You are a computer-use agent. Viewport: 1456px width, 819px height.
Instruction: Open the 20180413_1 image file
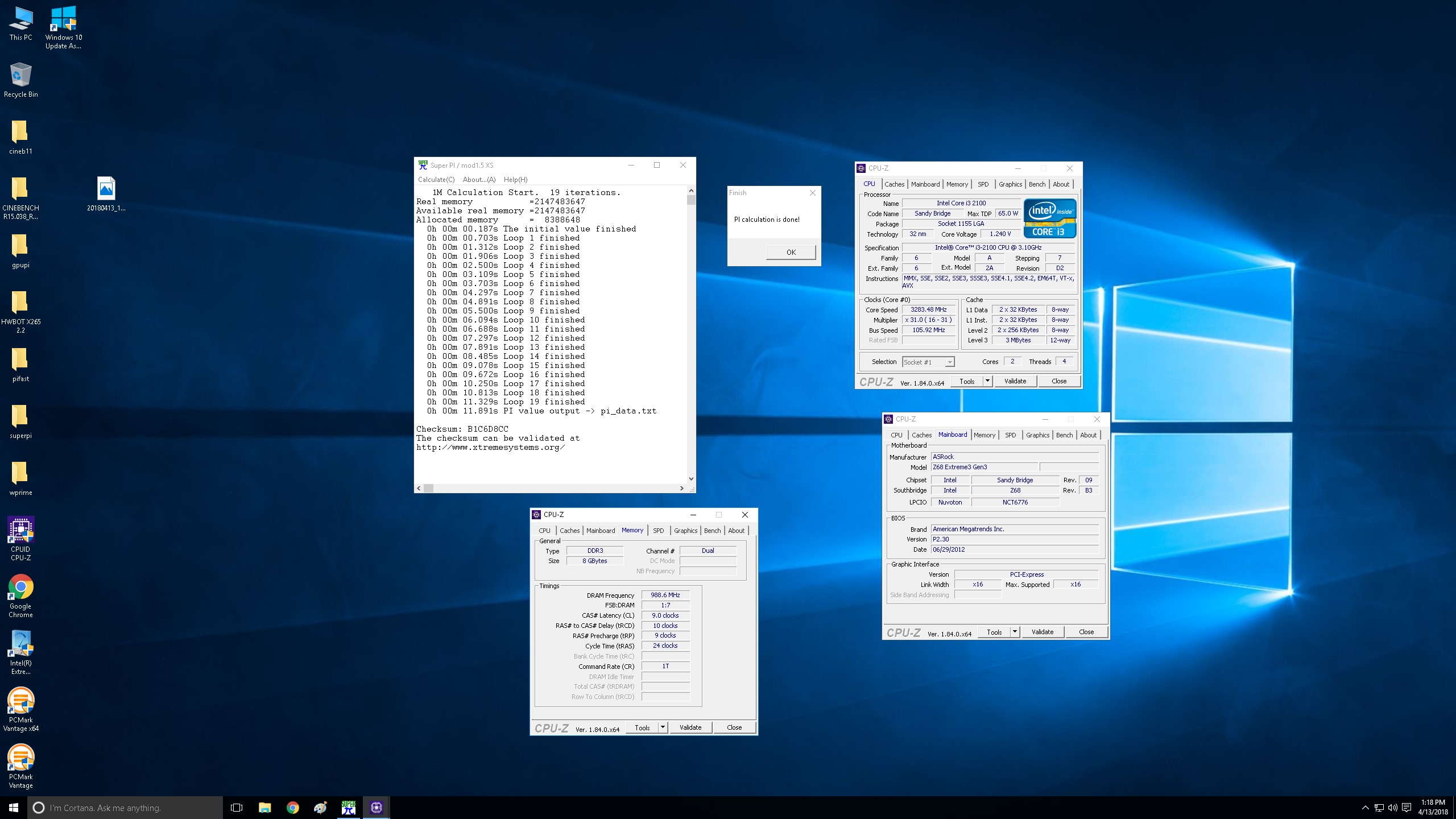point(106,194)
